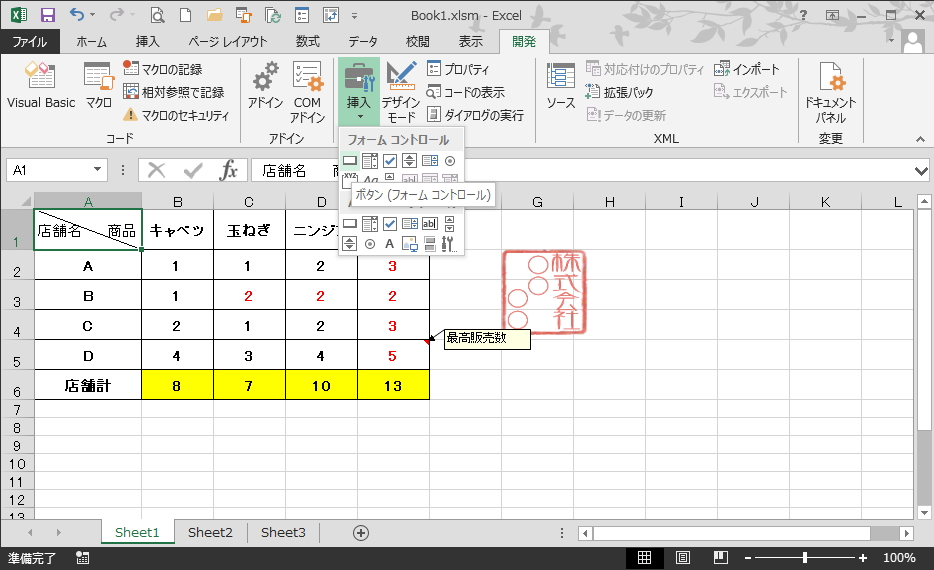Switch to the ページ レイアウト tab
The image size is (934, 570).
coord(228,41)
